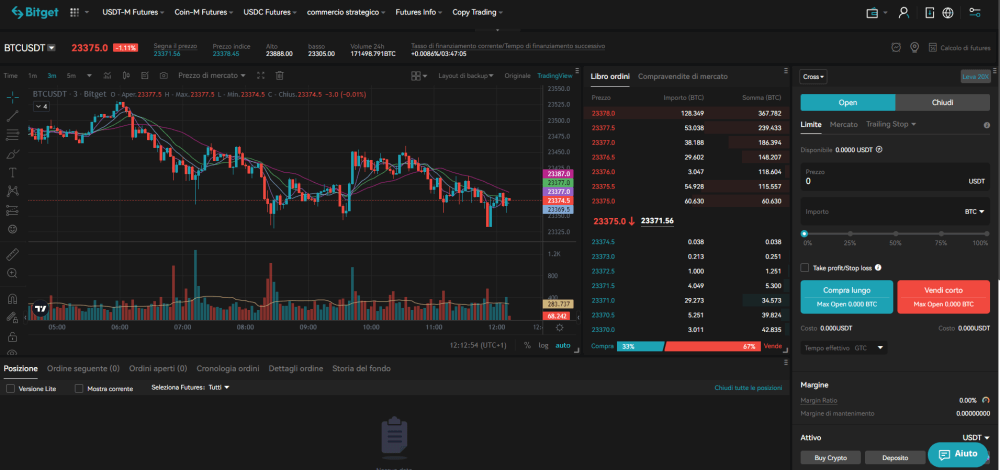Image resolution: width=1000 pixels, height=470 pixels.
Task: Set order size slider to 50%
Action: tap(895, 234)
